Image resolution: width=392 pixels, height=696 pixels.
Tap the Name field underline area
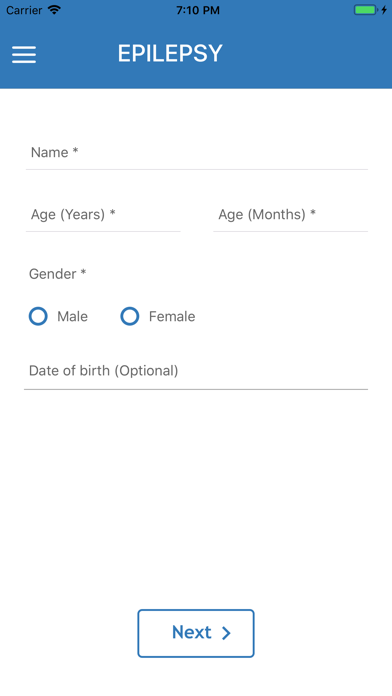(x=197, y=169)
